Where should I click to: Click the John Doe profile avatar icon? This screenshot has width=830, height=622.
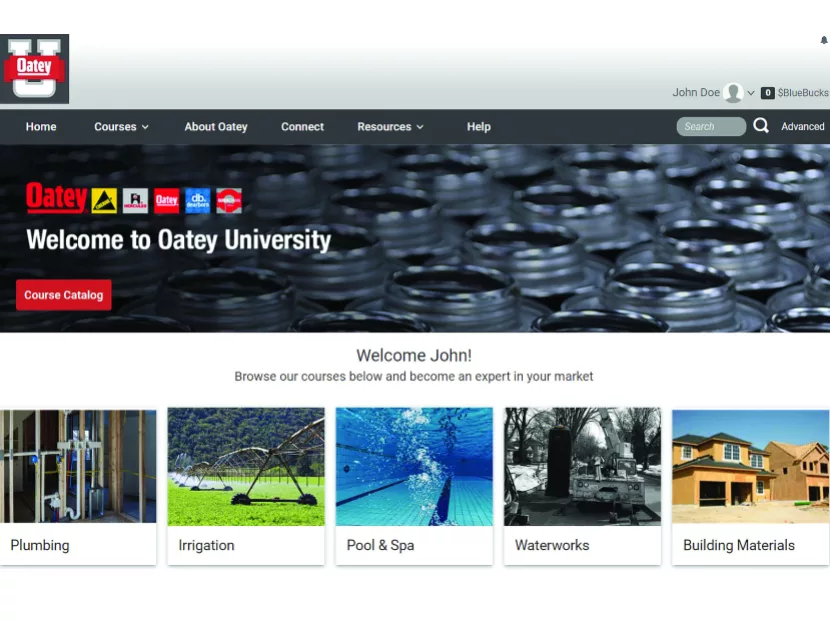[731, 93]
